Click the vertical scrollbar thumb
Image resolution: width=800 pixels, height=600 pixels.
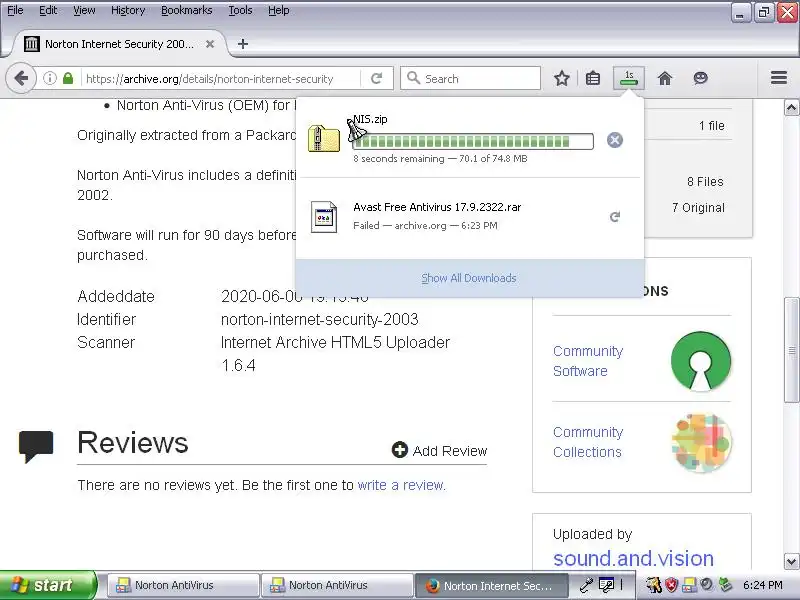coord(791,350)
